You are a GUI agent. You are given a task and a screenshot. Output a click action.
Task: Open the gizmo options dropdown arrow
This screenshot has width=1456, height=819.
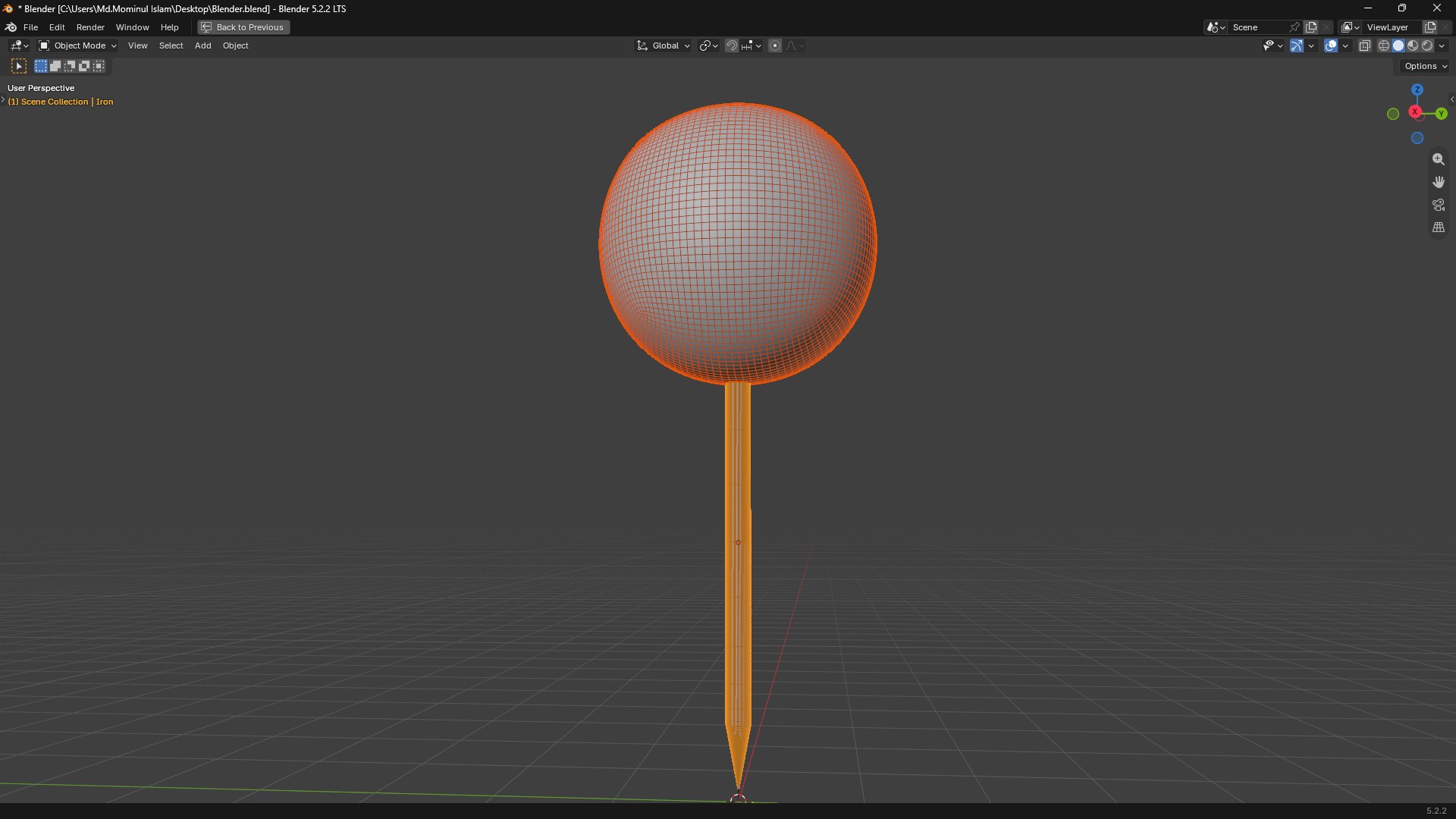pos(1311,45)
